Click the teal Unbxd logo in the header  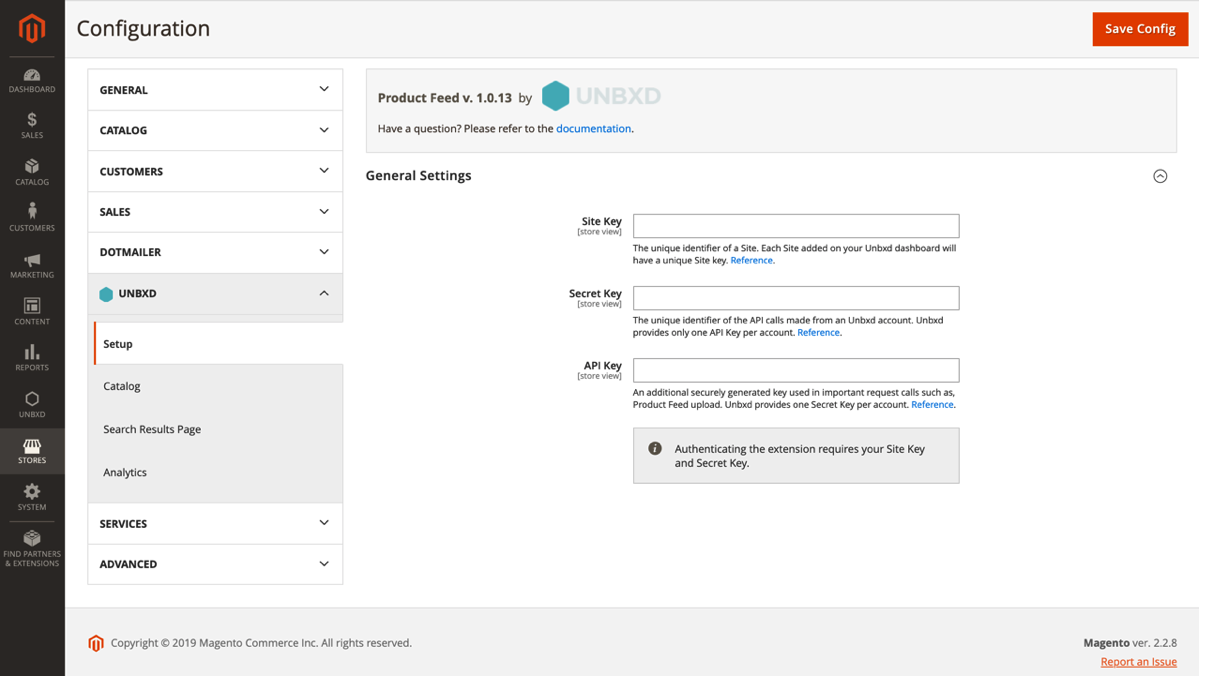point(601,96)
